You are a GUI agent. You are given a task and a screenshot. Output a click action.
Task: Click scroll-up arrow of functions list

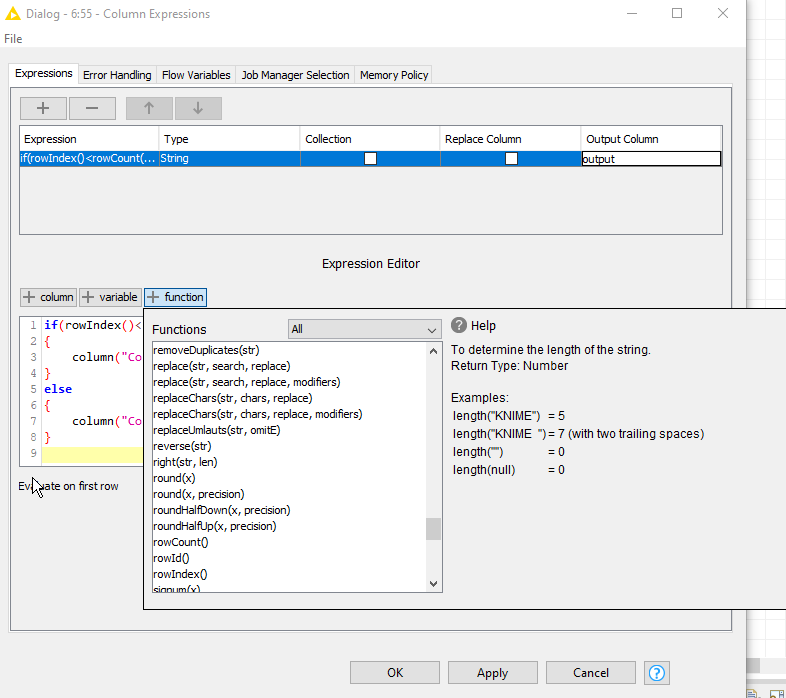pos(434,351)
